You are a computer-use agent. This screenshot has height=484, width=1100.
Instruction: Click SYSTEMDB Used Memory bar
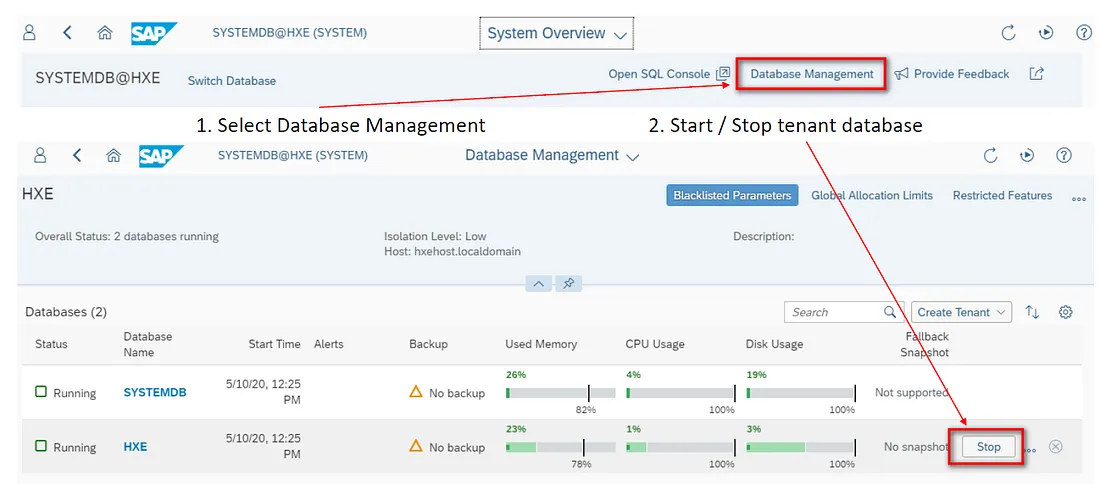561,393
